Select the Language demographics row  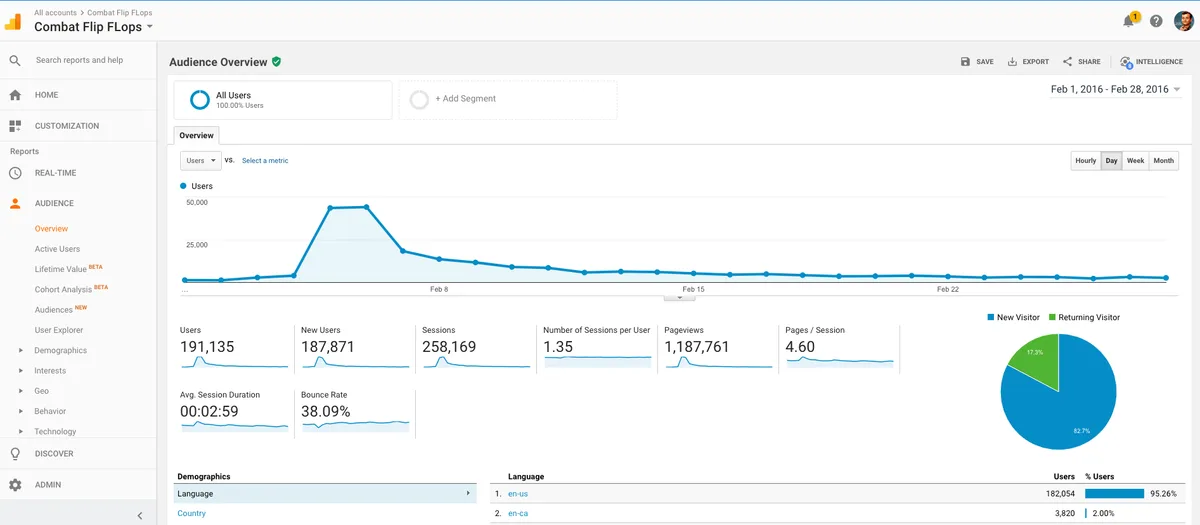pyautogui.click(x=326, y=494)
